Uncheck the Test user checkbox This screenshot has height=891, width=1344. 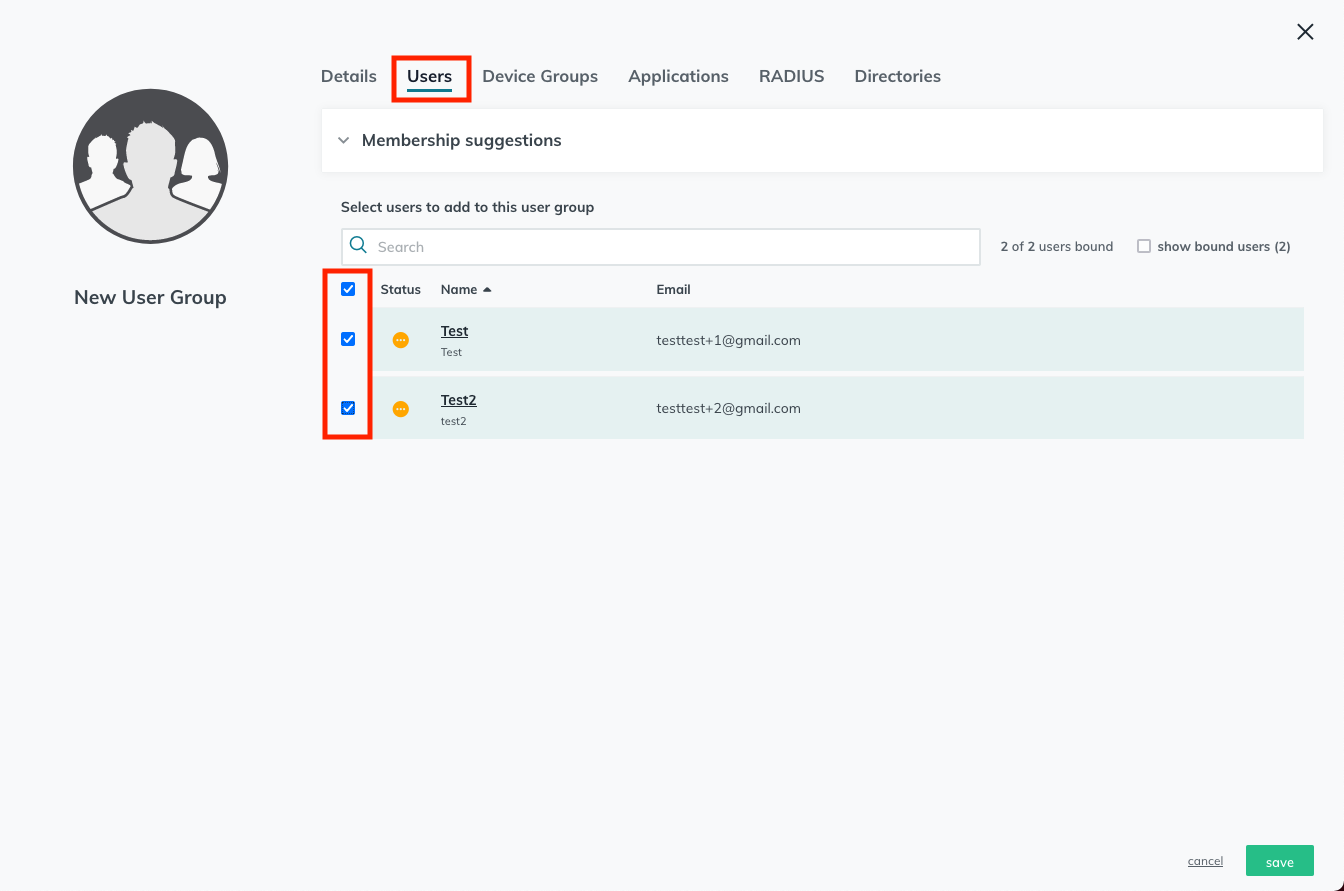click(x=348, y=339)
